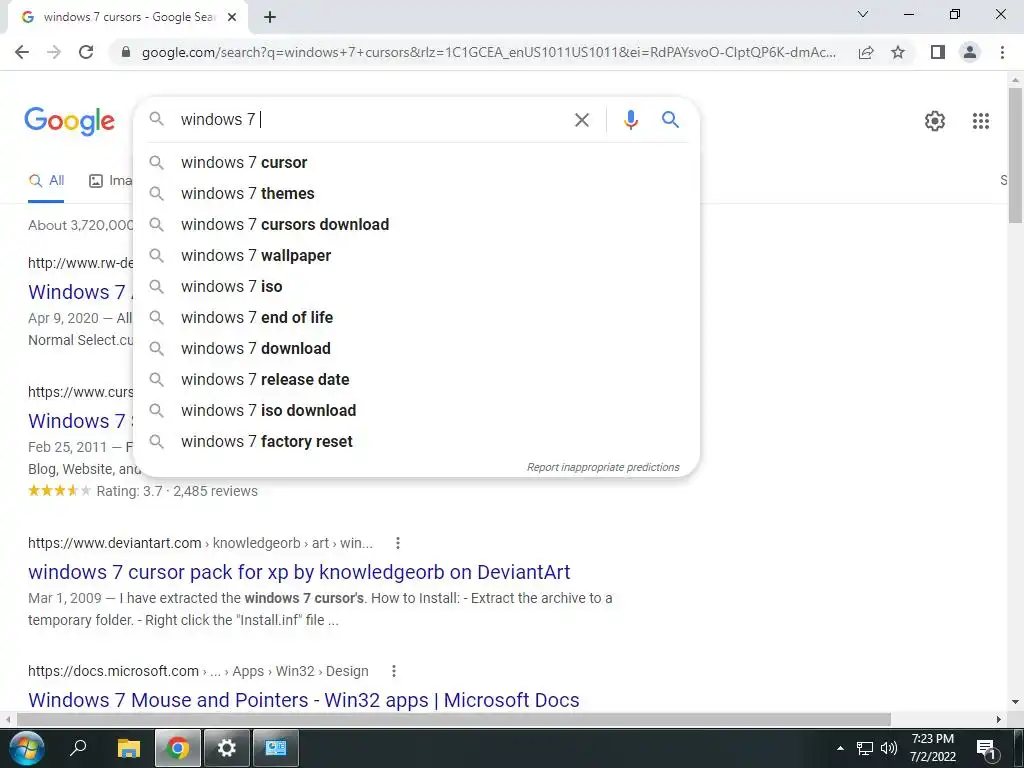Open the Windows Start orb
The height and width of the screenshot is (768, 1024).
coord(27,748)
